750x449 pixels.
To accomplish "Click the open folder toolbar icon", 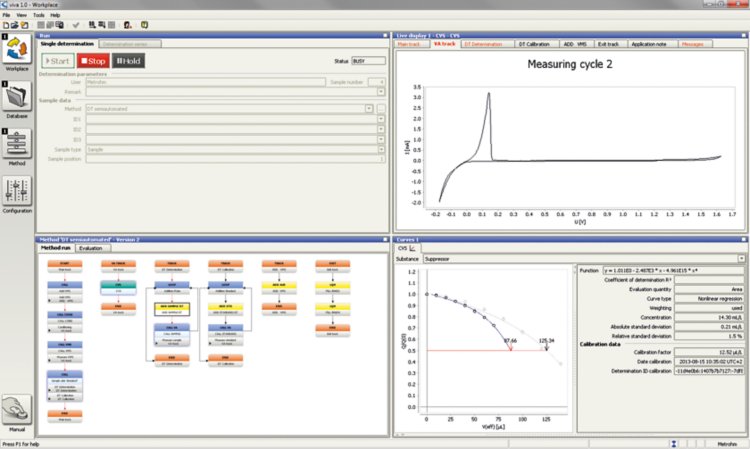I will pos(15,24).
